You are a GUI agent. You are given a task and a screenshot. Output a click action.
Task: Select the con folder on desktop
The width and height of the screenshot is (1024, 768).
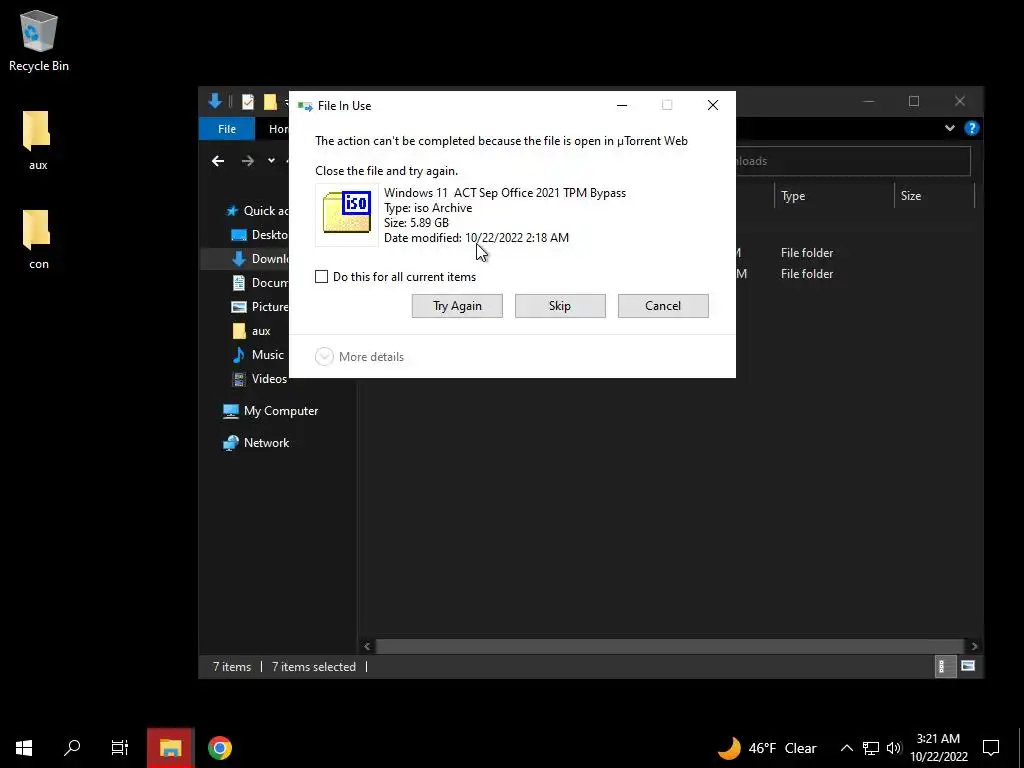click(x=37, y=240)
